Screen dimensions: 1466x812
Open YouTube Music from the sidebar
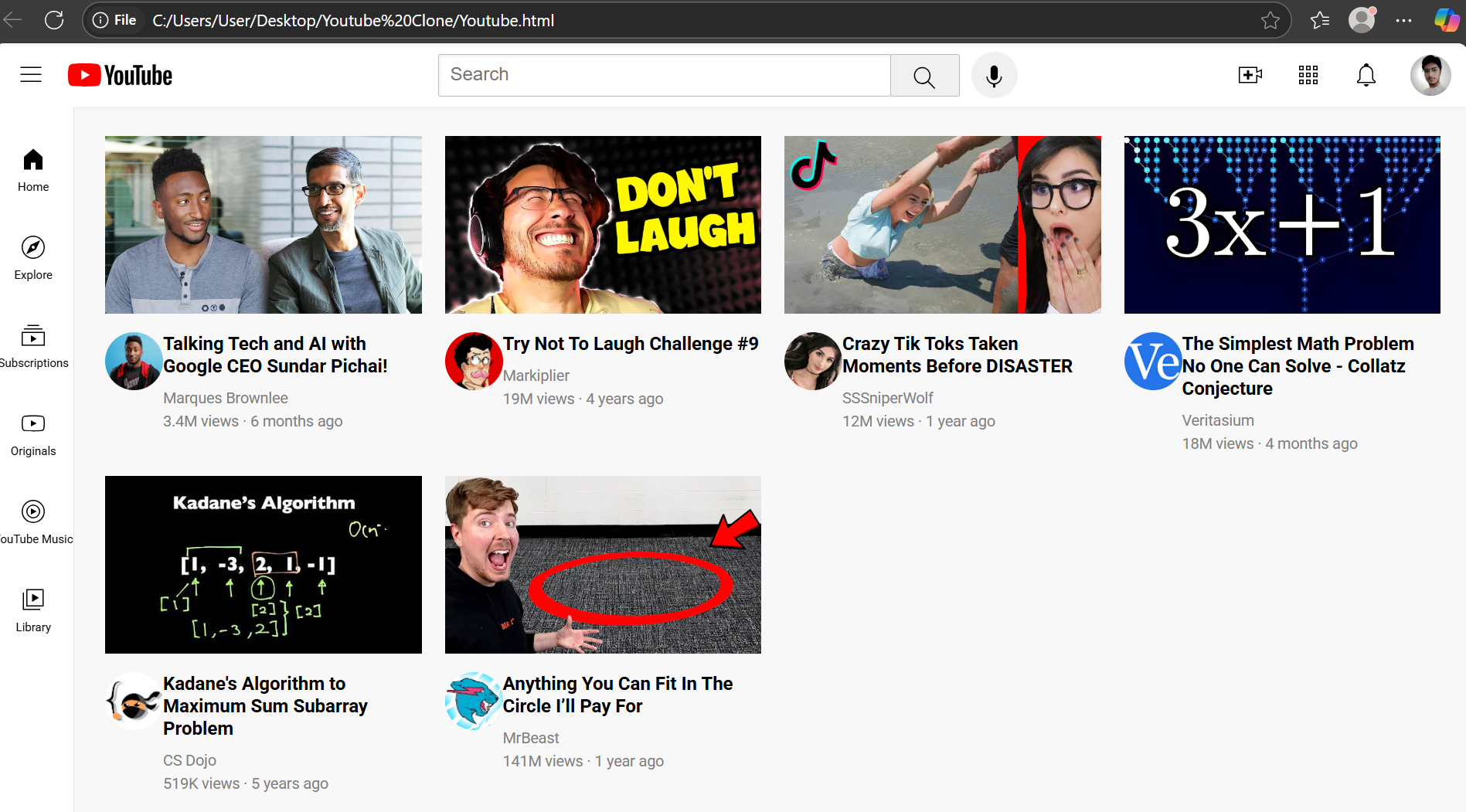(32, 521)
